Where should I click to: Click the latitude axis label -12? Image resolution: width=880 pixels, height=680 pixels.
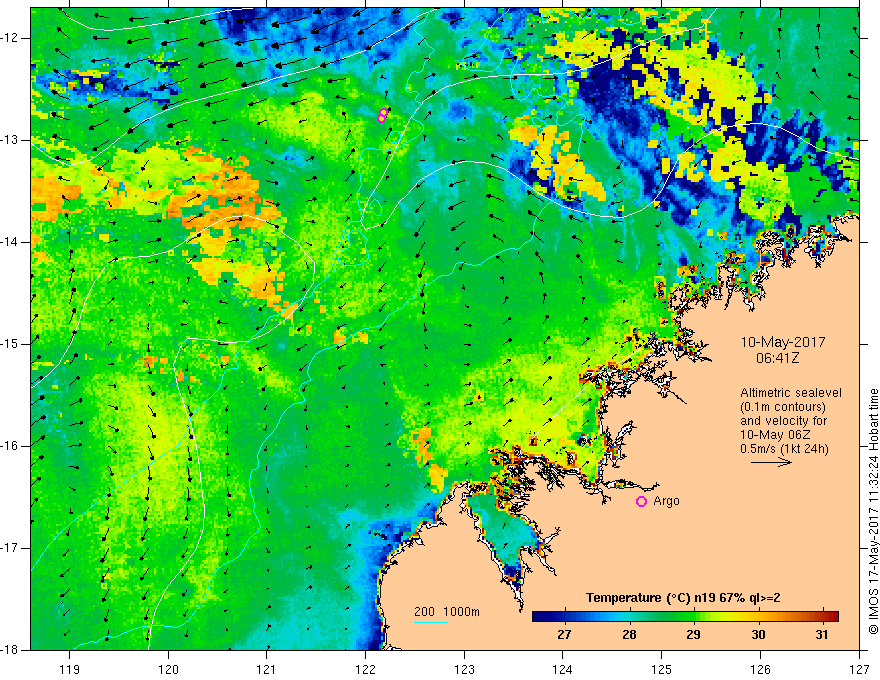tap(11, 38)
